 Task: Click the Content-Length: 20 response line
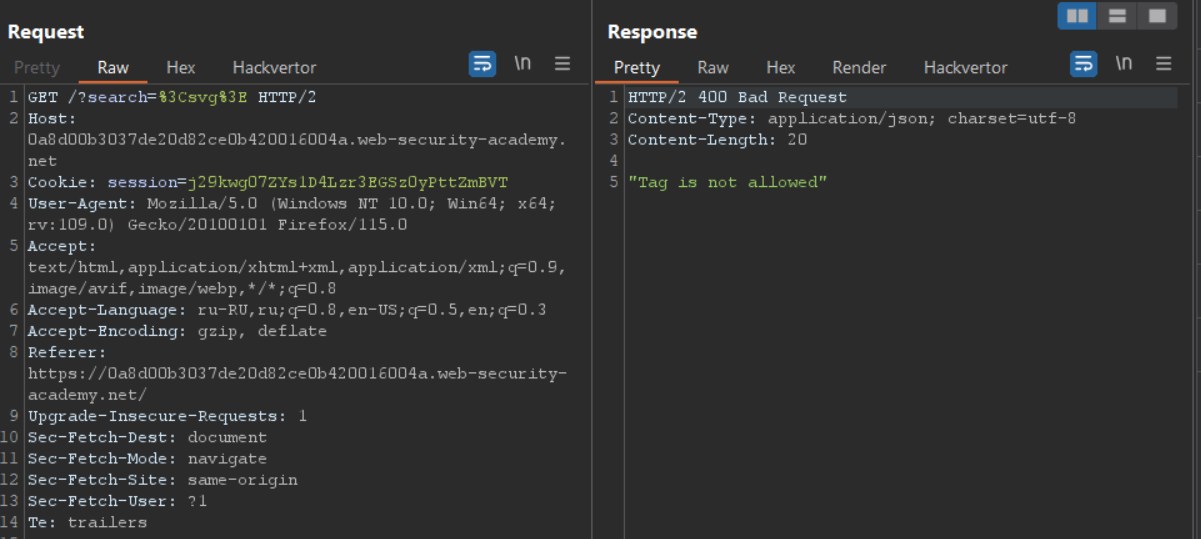[717, 139]
